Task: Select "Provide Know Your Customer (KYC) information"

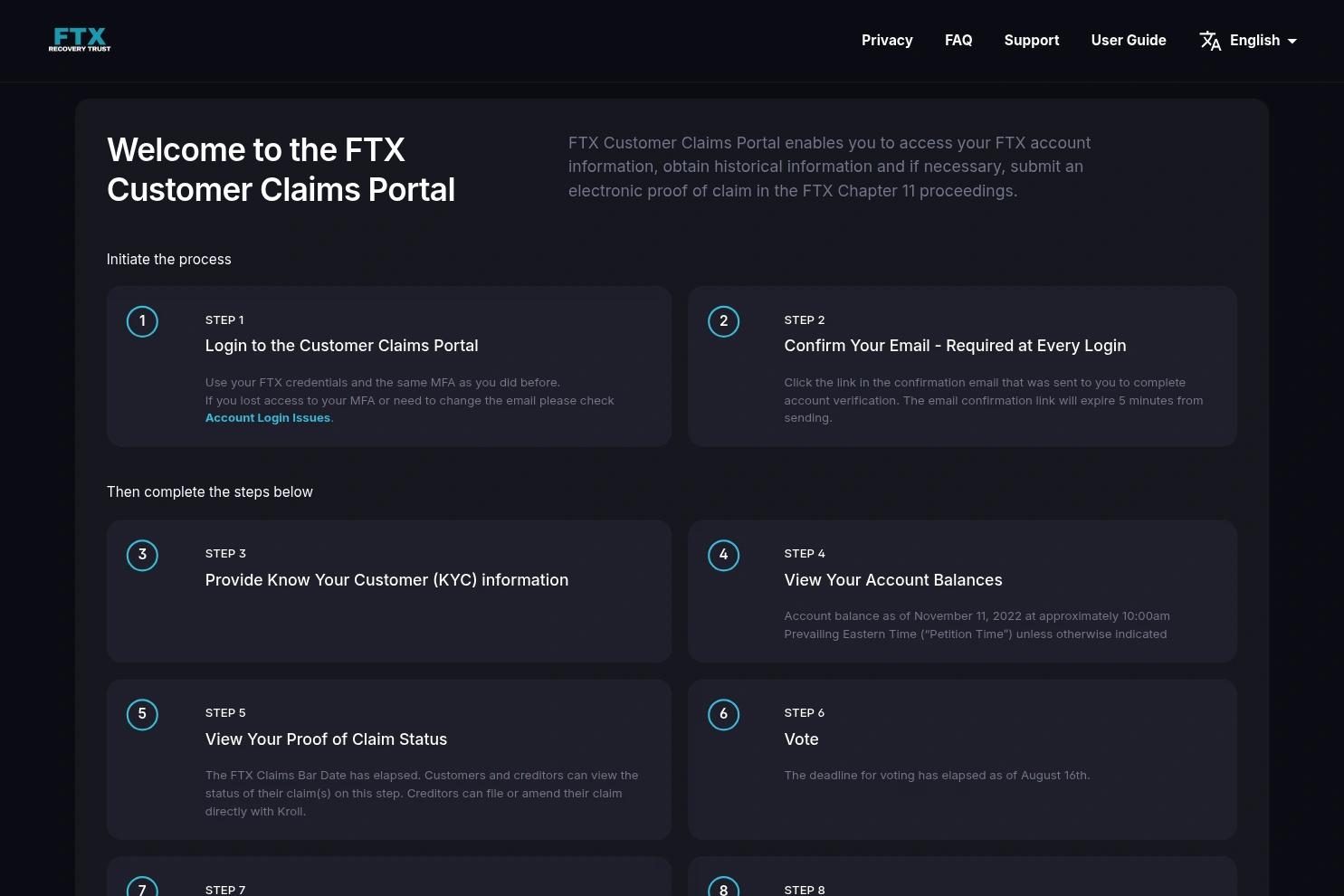Action: 386,580
